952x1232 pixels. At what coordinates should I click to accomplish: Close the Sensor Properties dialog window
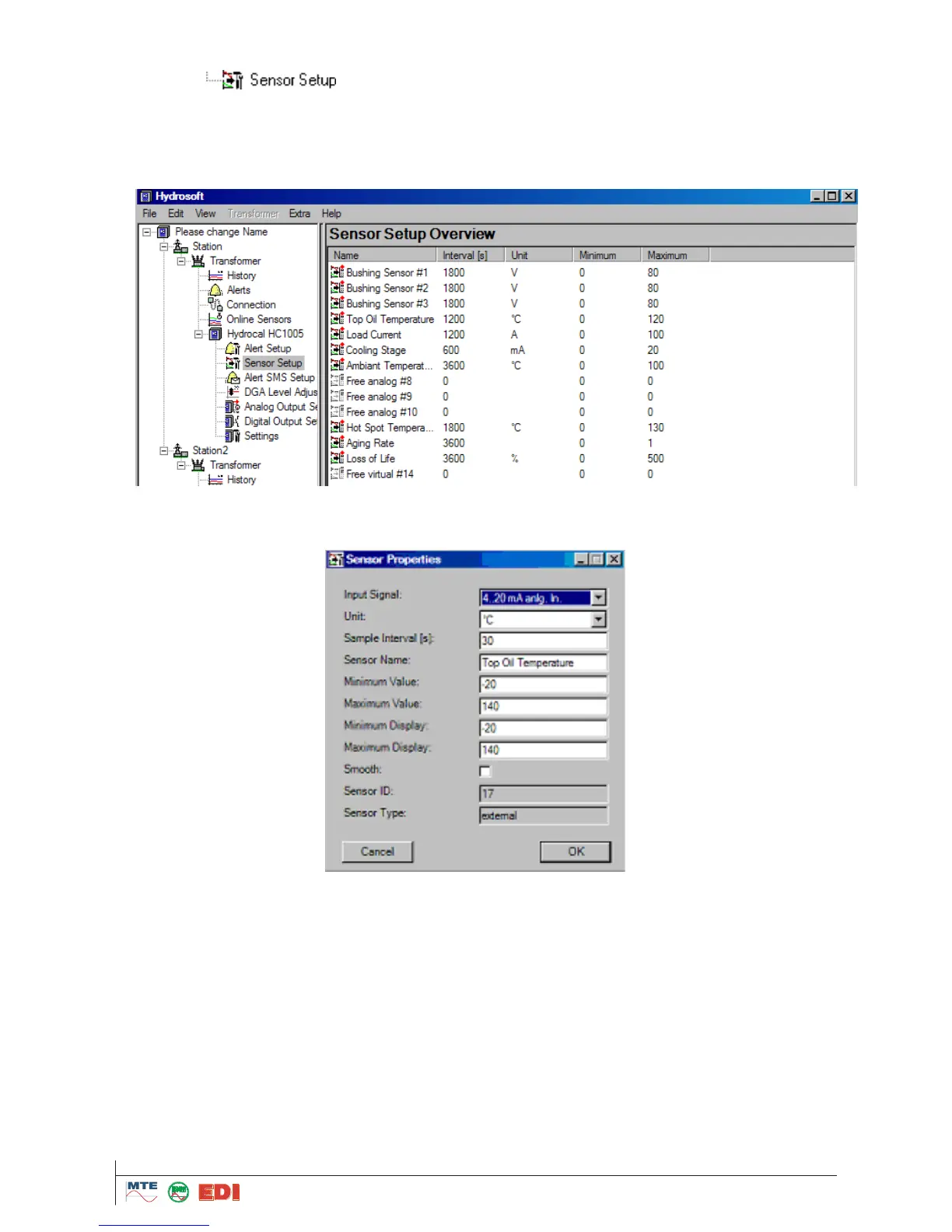[x=614, y=559]
